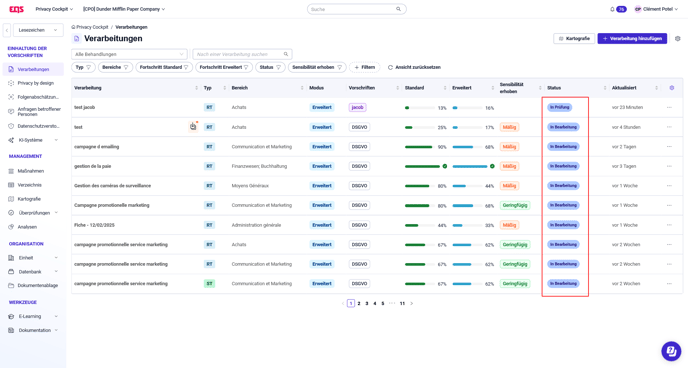Open the table column settings icon
This screenshot has height=368, width=688.
671,88
